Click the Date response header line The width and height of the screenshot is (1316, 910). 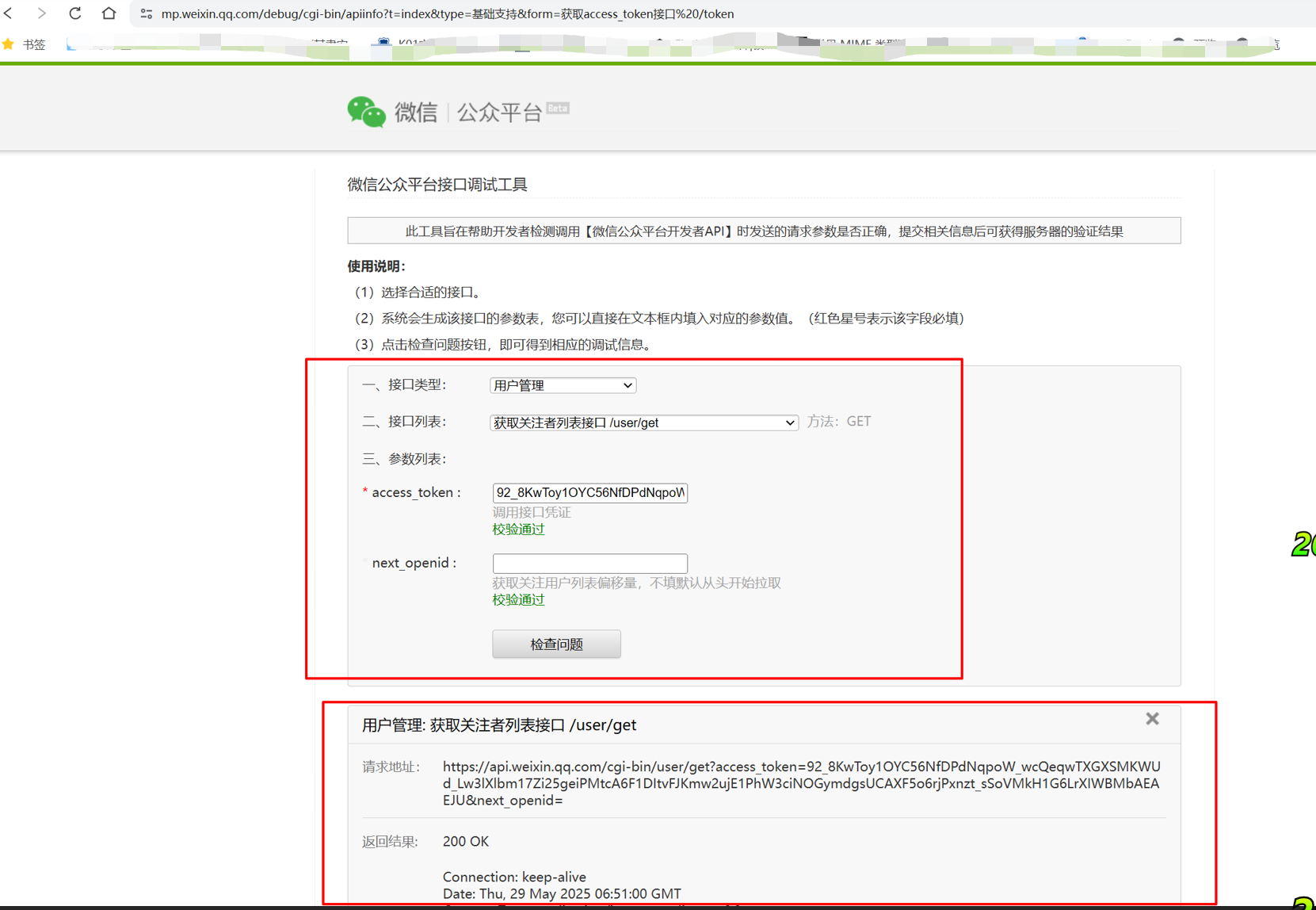click(562, 893)
